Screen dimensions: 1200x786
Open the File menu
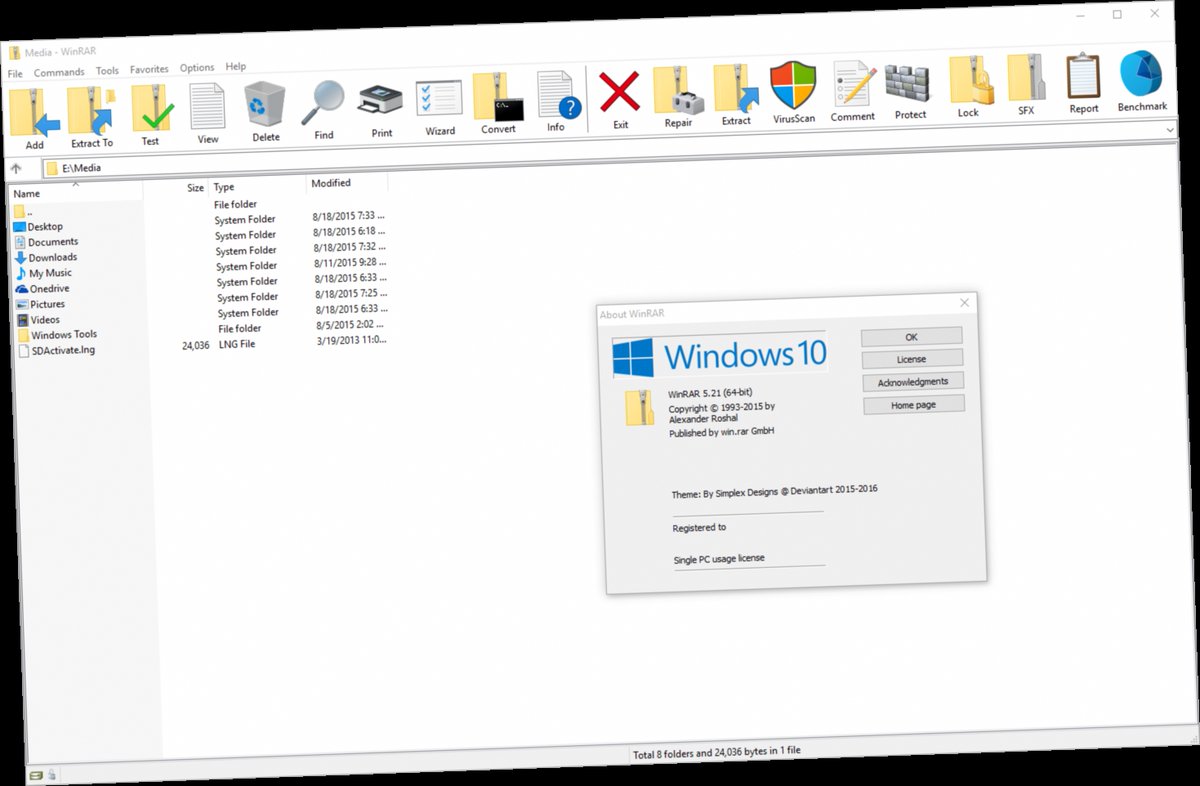coord(15,74)
